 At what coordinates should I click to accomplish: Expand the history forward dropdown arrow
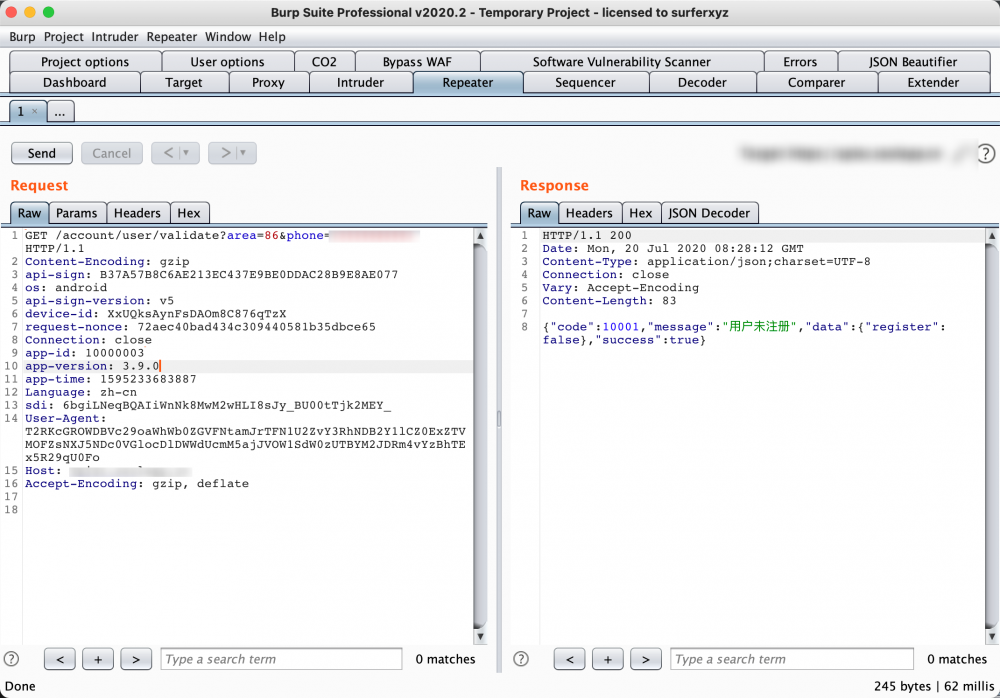pos(244,153)
